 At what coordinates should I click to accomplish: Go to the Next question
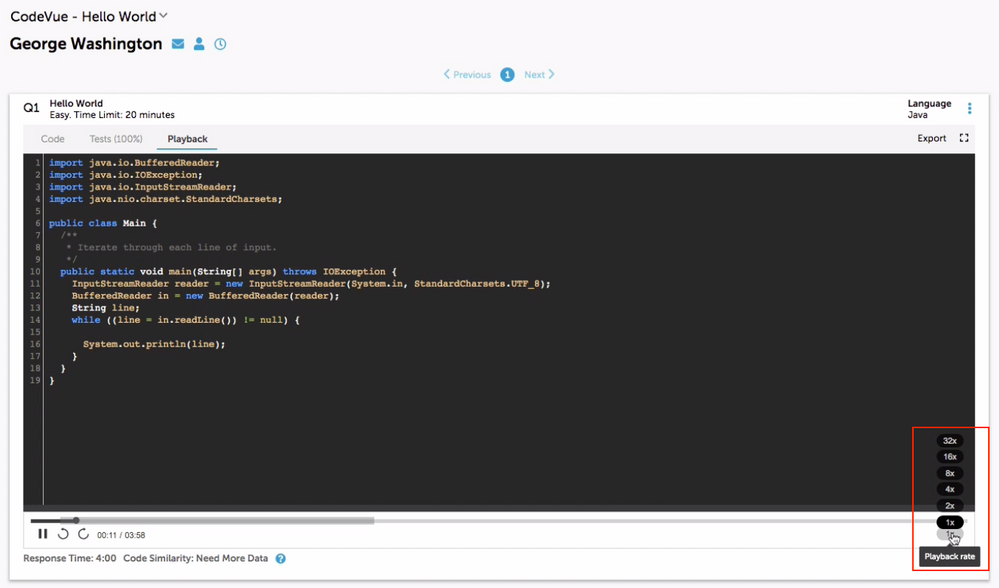[539, 74]
